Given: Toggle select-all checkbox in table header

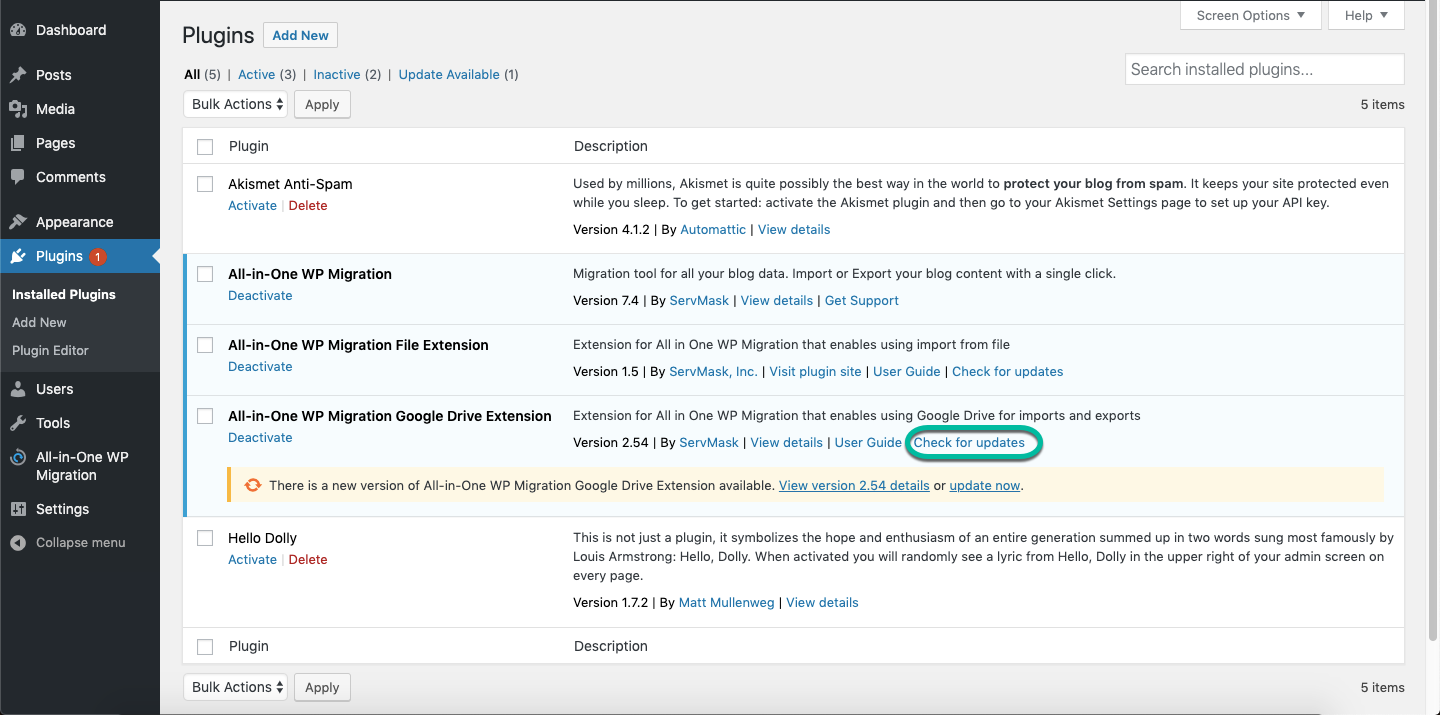Looking at the screenshot, I should tap(205, 147).
